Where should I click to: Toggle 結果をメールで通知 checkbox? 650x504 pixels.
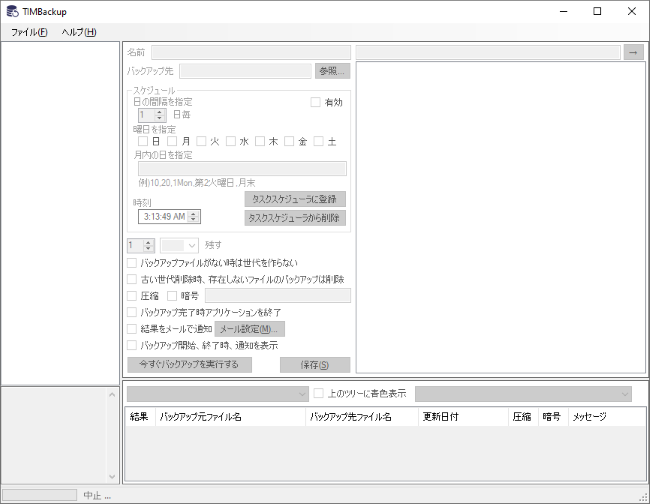pos(132,329)
